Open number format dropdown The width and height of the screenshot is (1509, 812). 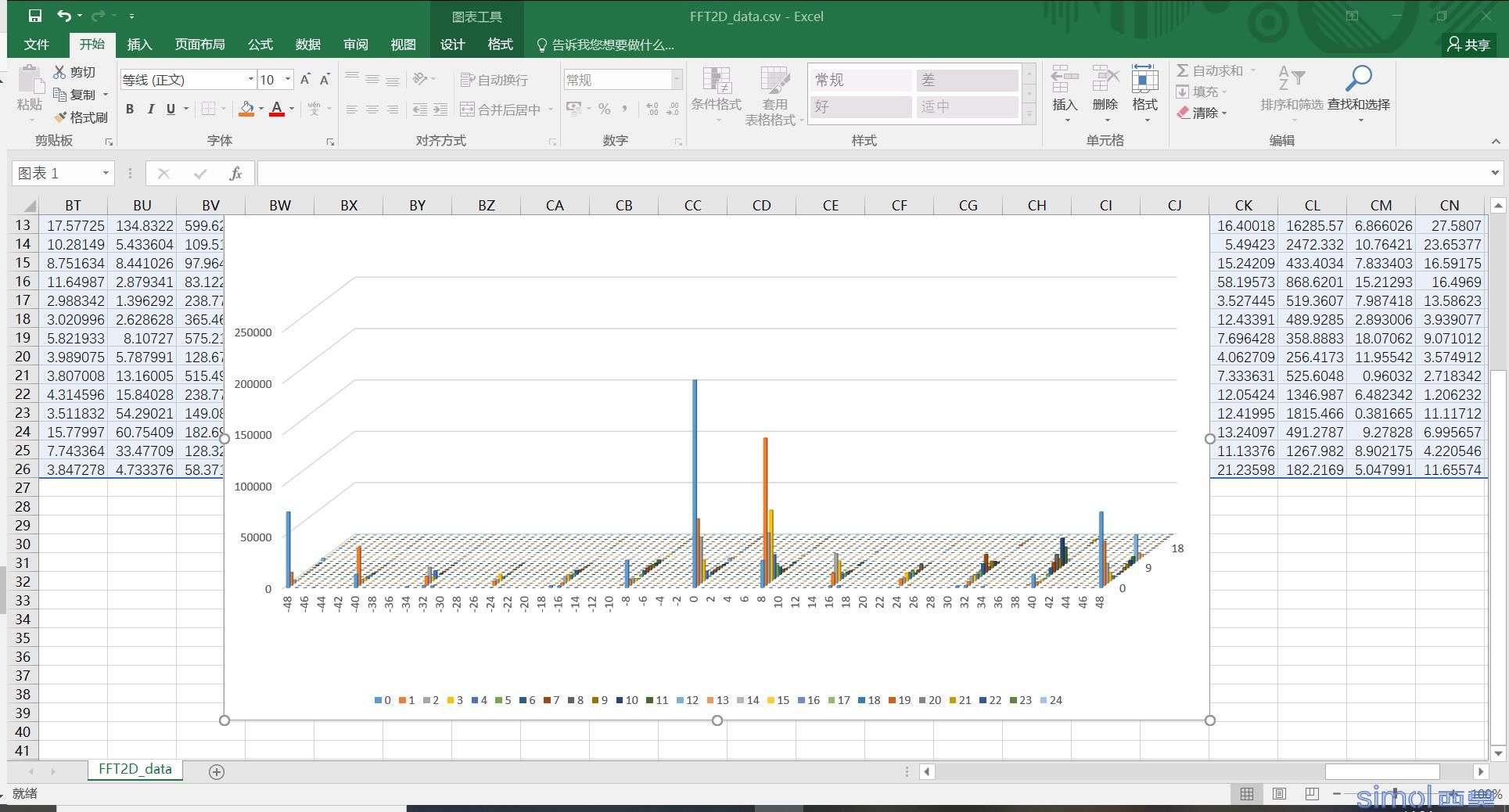tap(677, 80)
